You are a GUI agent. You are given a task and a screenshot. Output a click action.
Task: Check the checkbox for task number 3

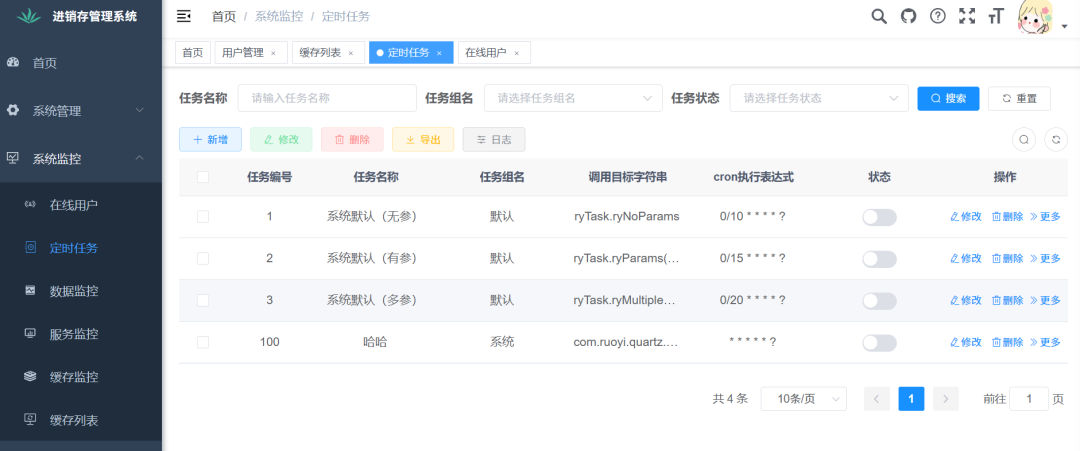[x=202, y=301]
